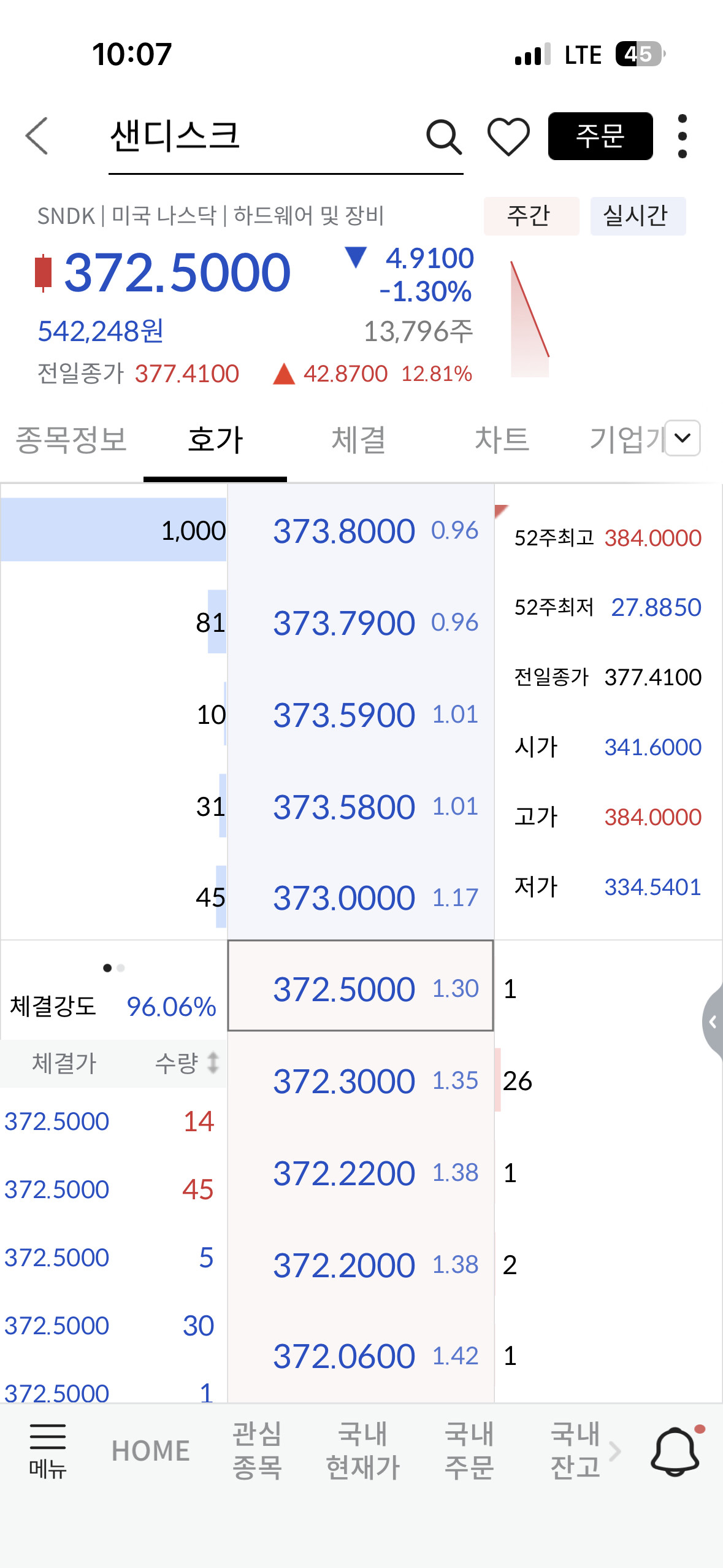Viewport: 723px width, 1568px height.
Task: Add 샌디스크 to favorites with heart icon
Action: (x=508, y=136)
